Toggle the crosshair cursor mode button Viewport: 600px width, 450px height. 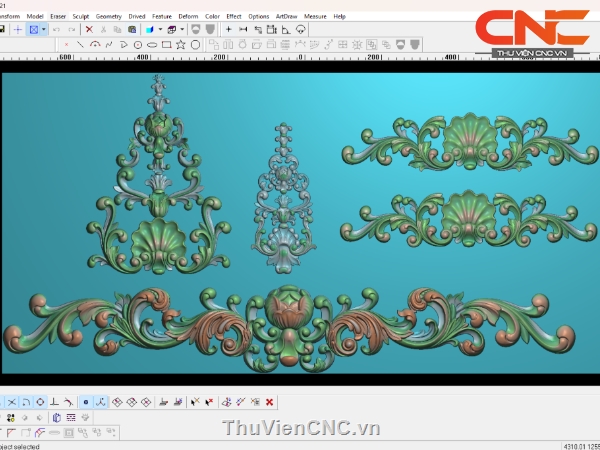[17, 30]
